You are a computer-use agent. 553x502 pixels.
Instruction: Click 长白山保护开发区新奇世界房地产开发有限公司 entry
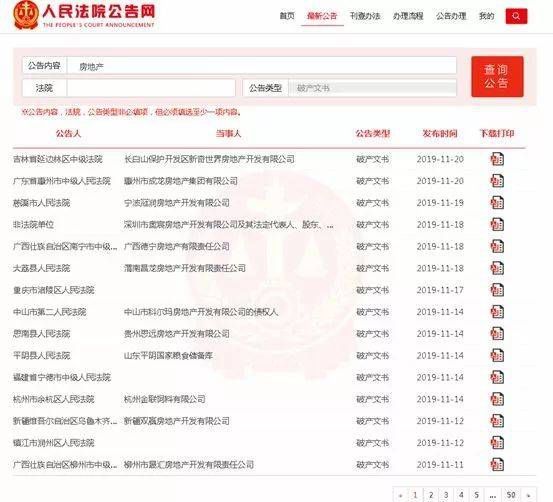pos(209,159)
